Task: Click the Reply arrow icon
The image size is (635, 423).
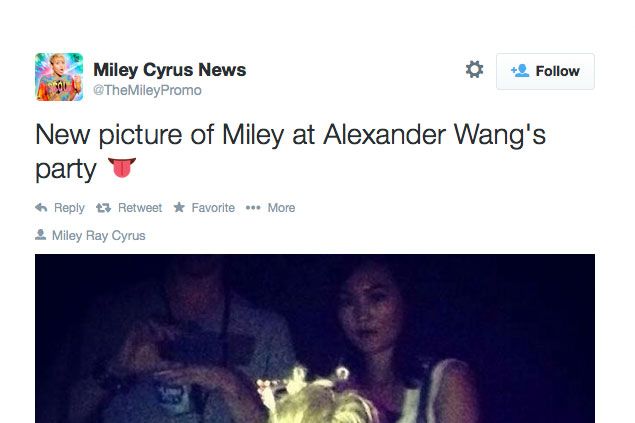Action: pos(41,208)
